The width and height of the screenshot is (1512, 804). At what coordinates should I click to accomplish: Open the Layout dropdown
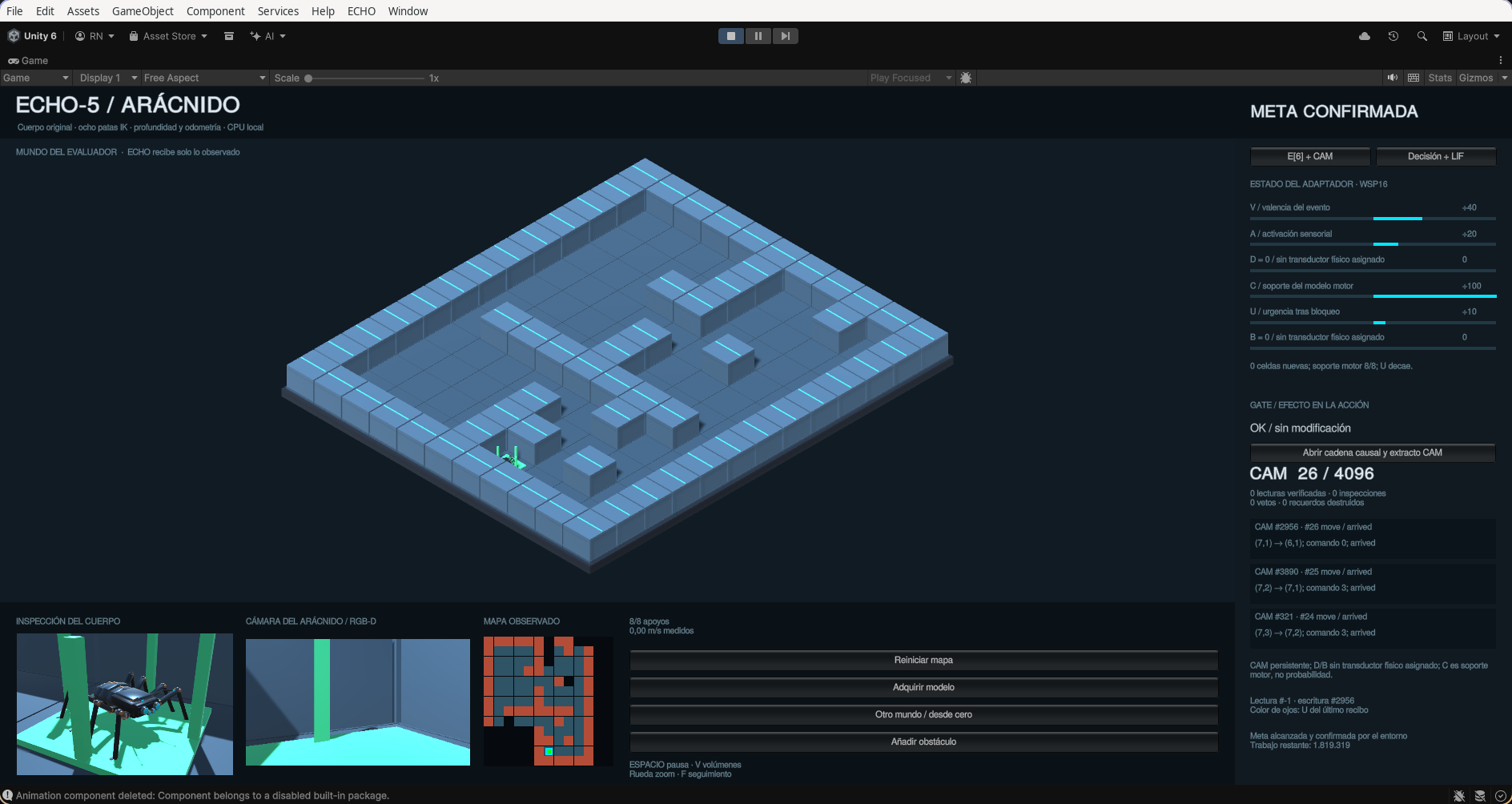click(1471, 36)
